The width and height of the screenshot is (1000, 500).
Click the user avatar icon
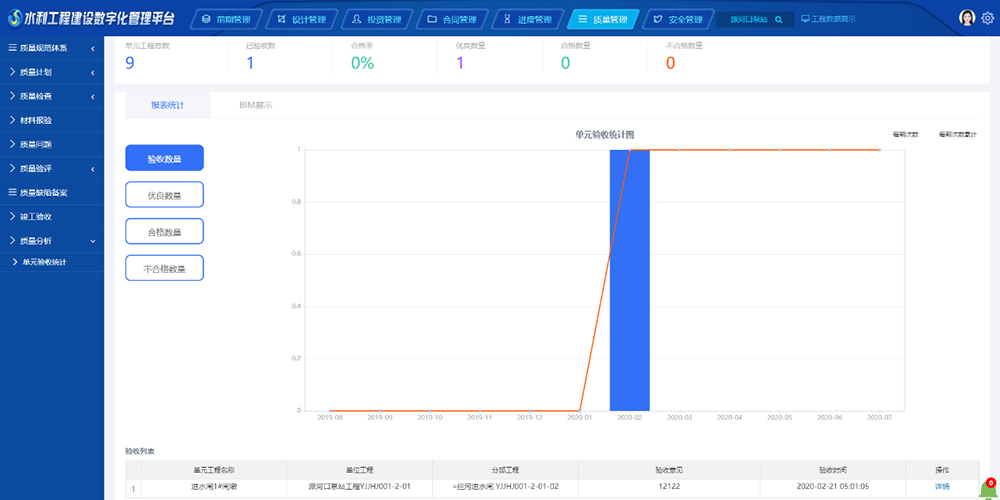(966, 18)
